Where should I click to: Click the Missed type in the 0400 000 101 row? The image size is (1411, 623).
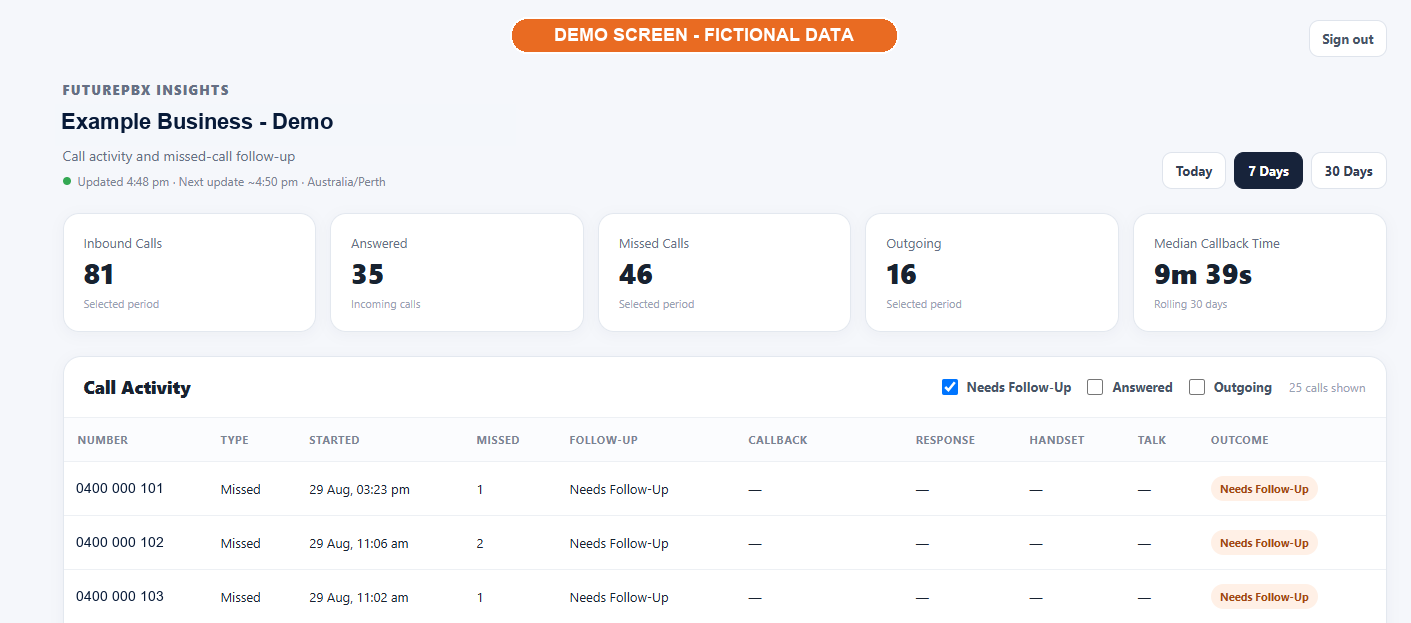pos(241,490)
